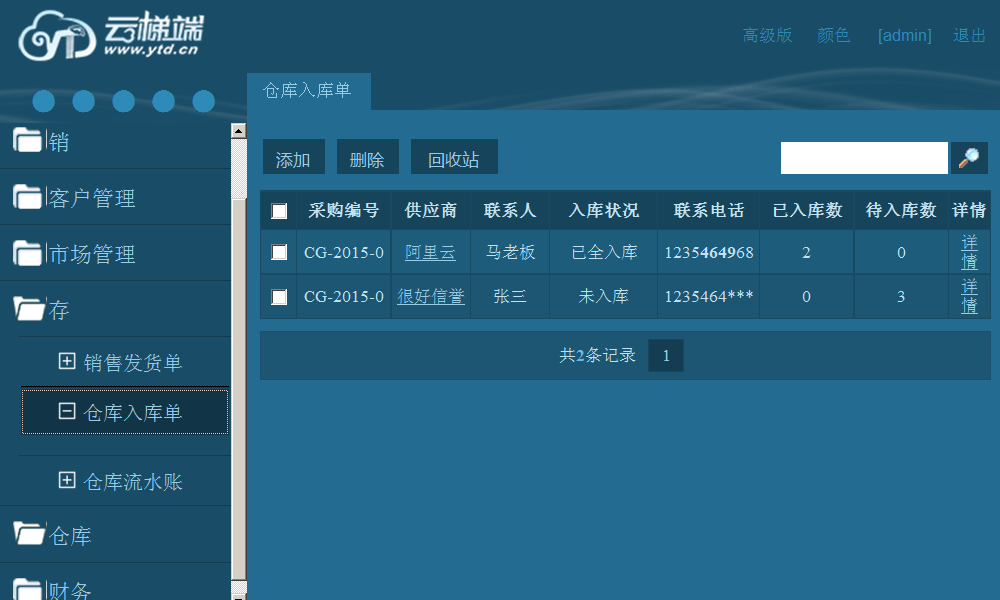Click the third blue circle button
The height and width of the screenshot is (600, 1000).
pyautogui.click(x=124, y=101)
